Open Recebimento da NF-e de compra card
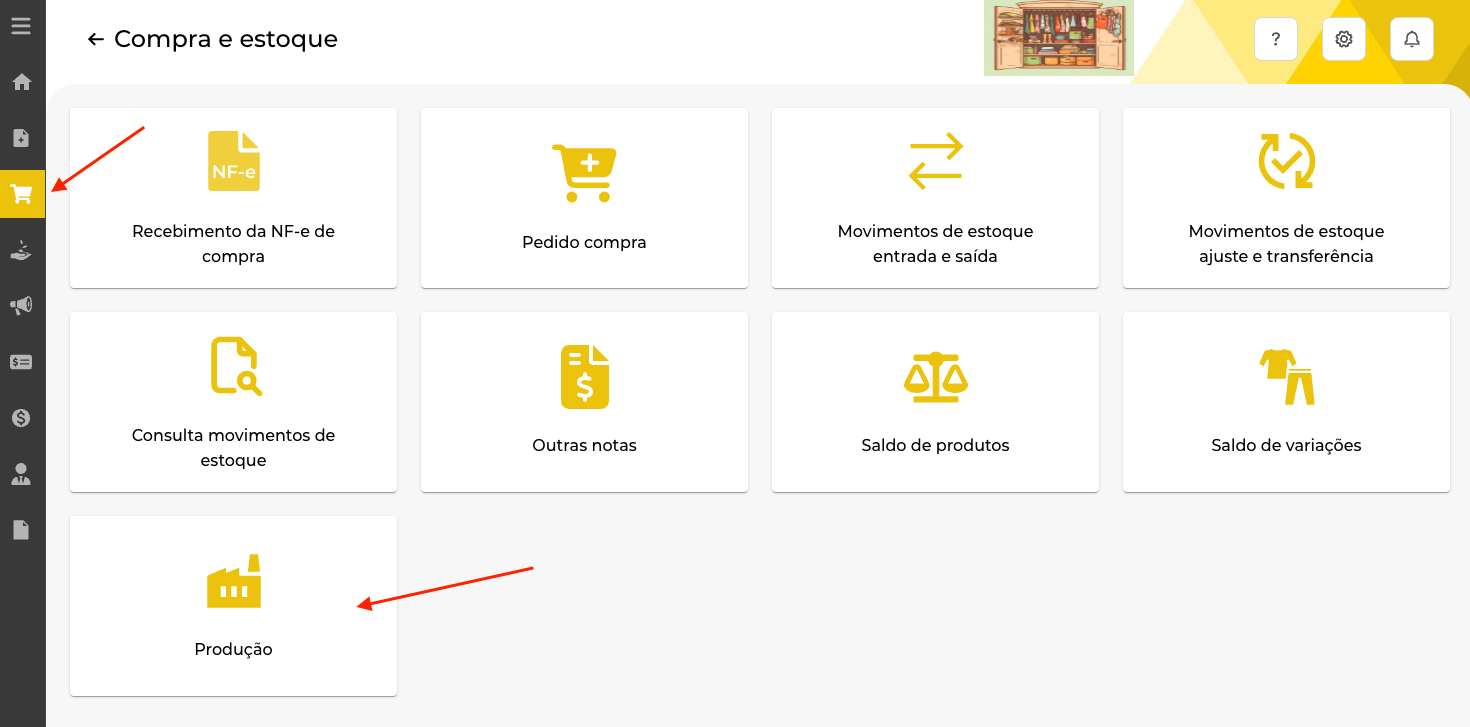This screenshot has width=1470, height=727. 233,198
